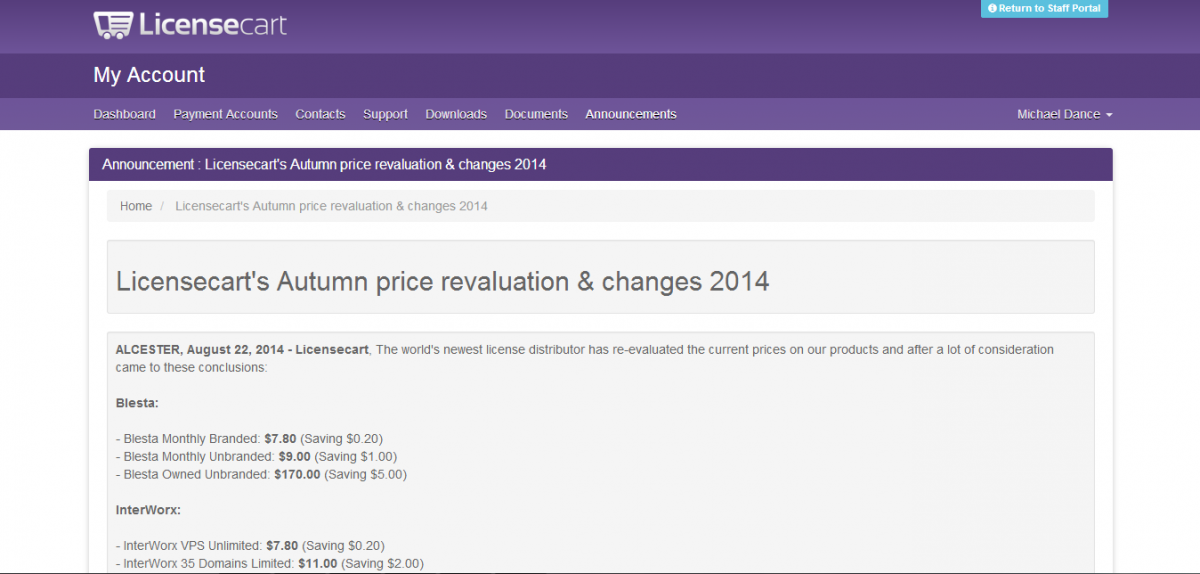
Task: Click the large Autumn price revaluation headline
Action: point(443,281)
